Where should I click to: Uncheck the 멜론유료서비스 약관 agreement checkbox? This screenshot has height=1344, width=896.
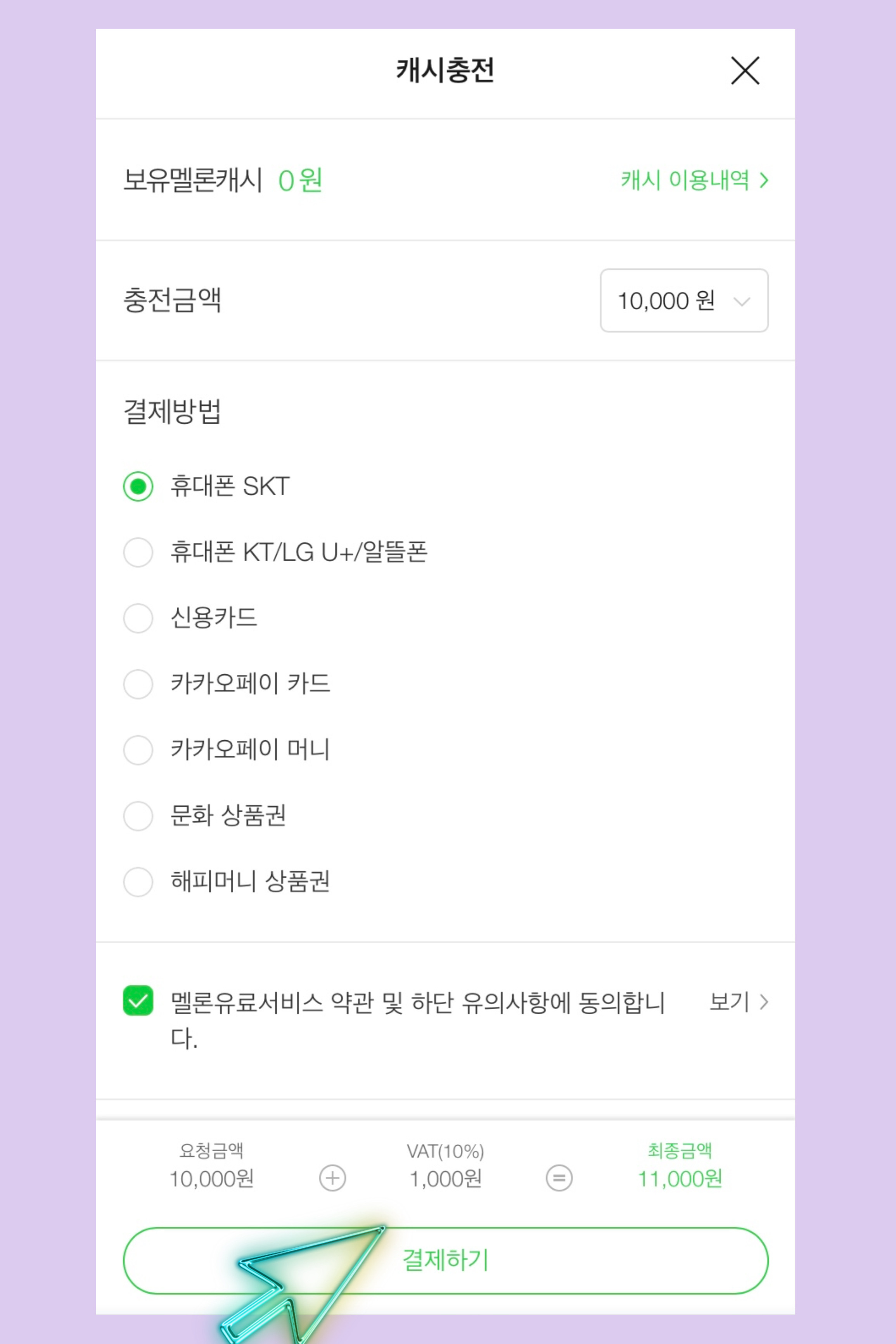coord(138,1001)
